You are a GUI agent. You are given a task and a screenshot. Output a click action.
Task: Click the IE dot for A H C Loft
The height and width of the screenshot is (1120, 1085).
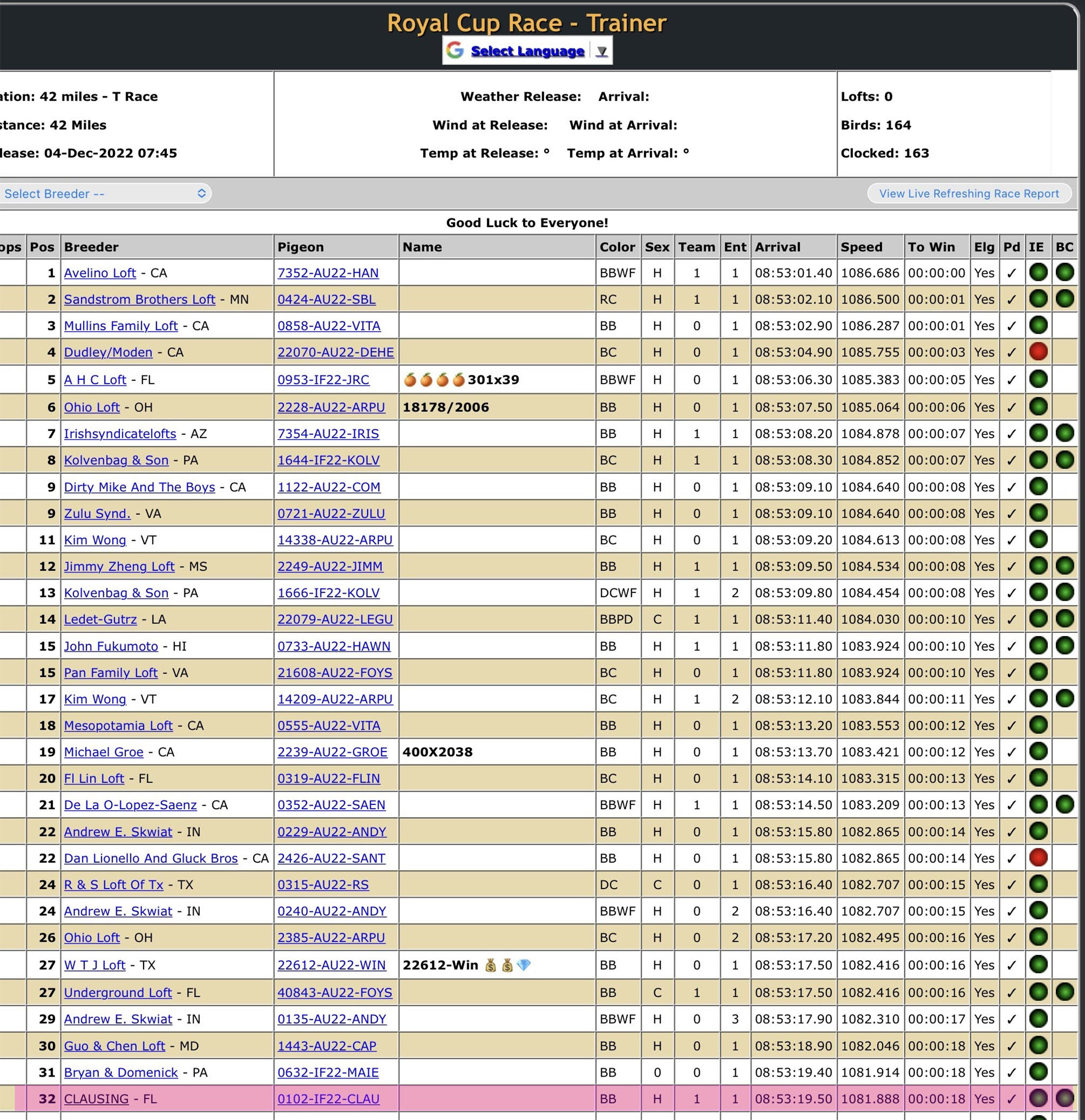[x=1038, y=379]
